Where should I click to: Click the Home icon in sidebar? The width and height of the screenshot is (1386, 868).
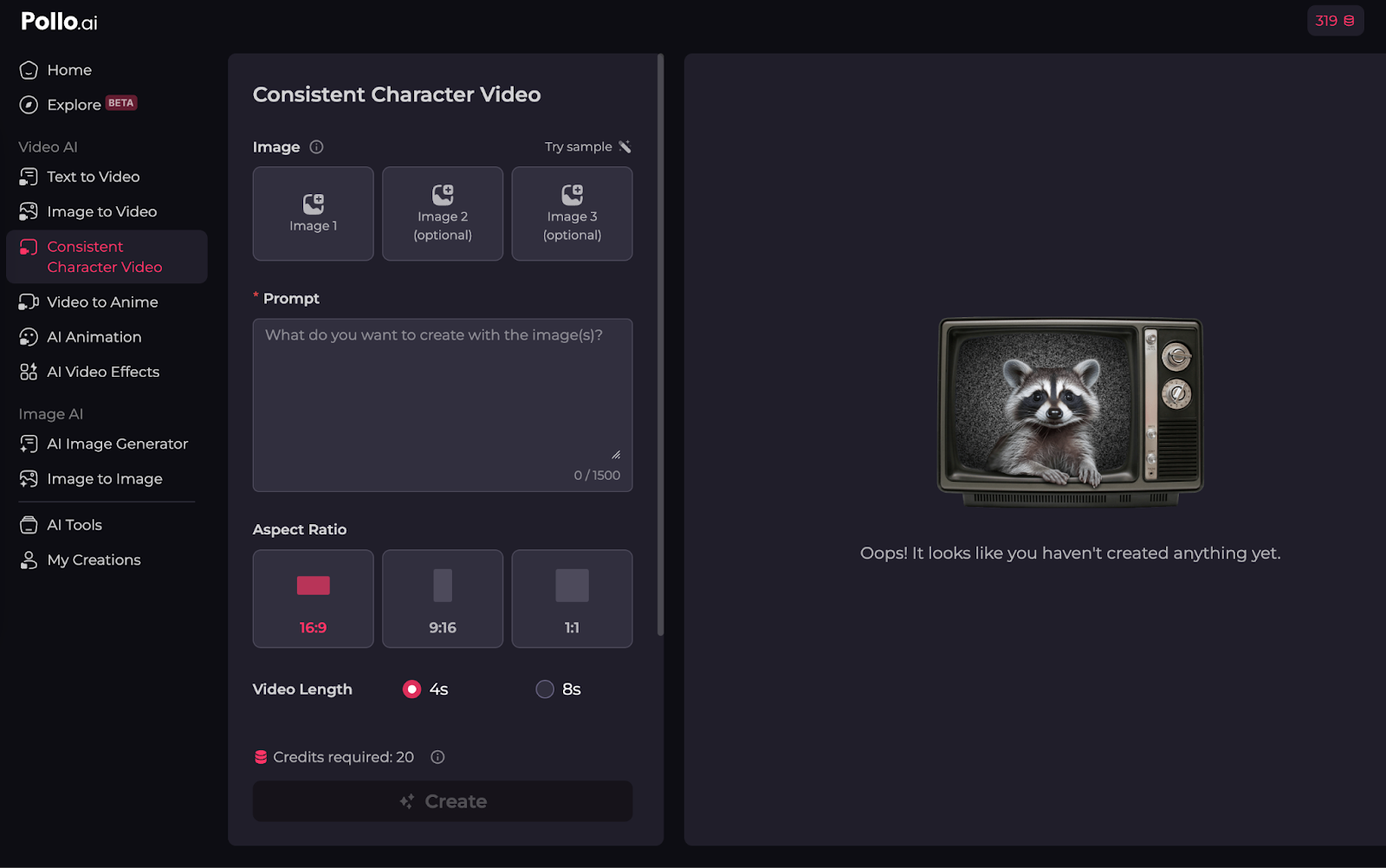tap(29, 70)
